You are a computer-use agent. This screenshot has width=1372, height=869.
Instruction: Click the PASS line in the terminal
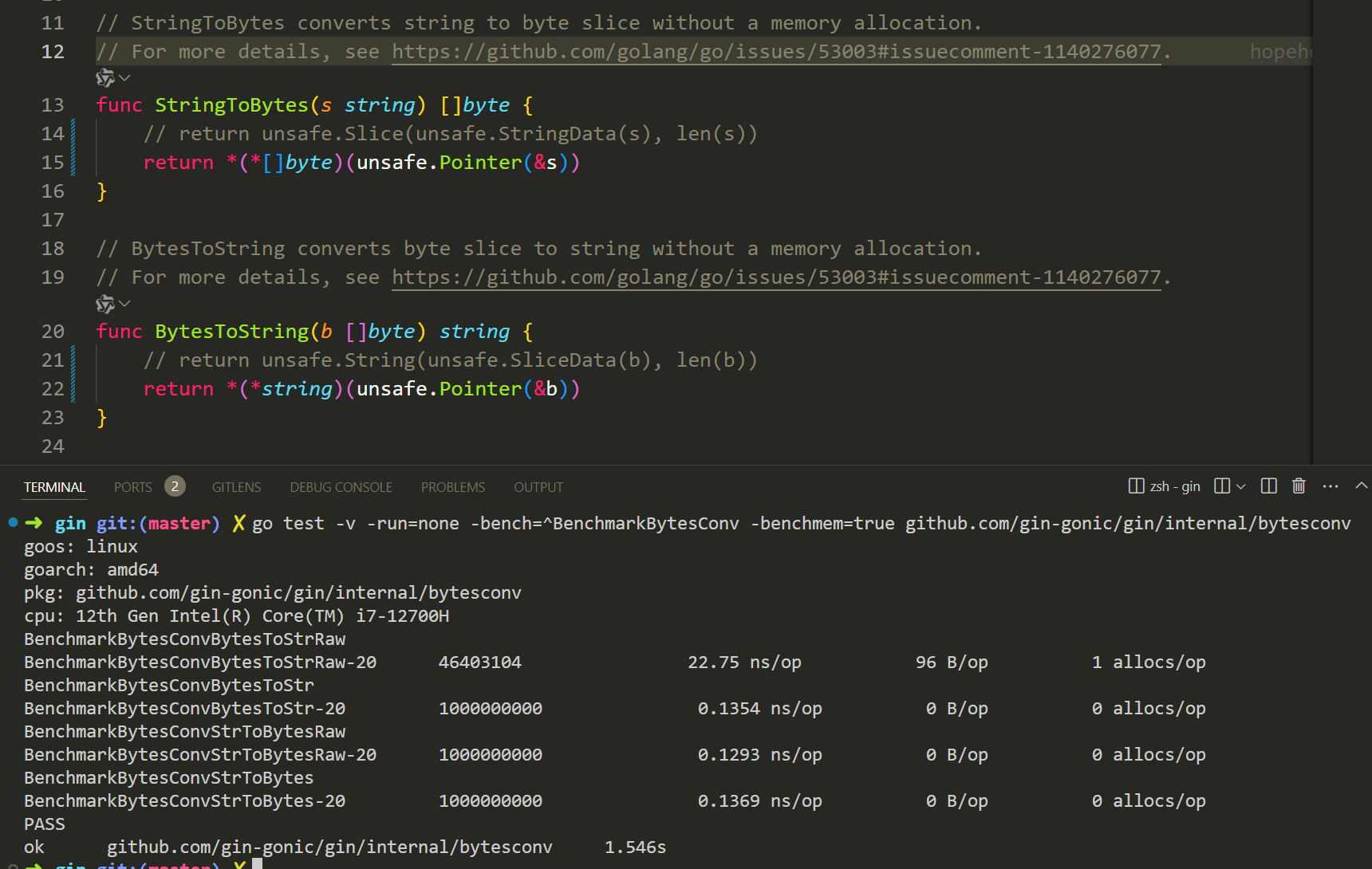pyautogui.click(x=45, y=824)
